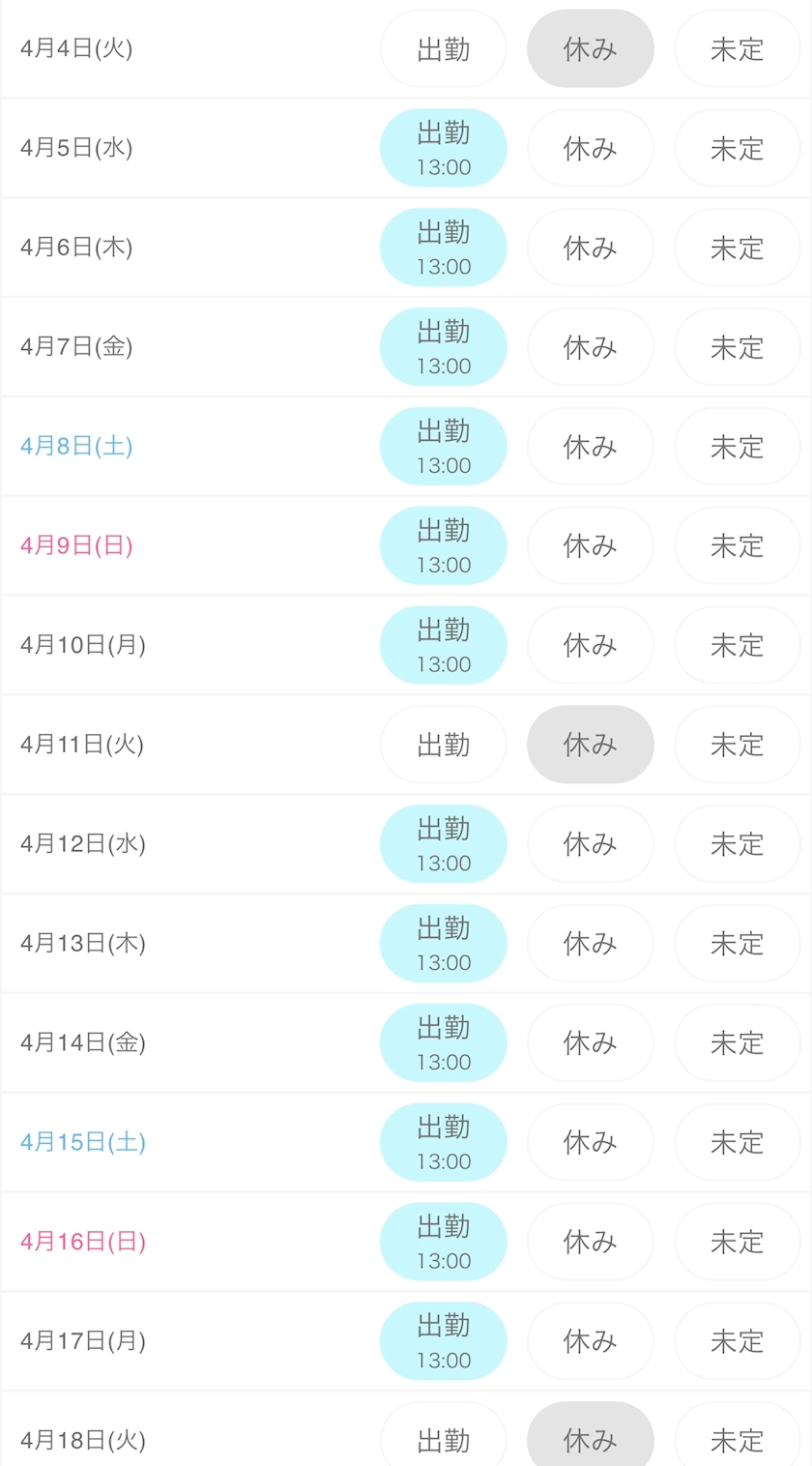Tap 出勤 13:00 for 4月12日(水)
Viewport: 812px width, 1466px height.
444,844
